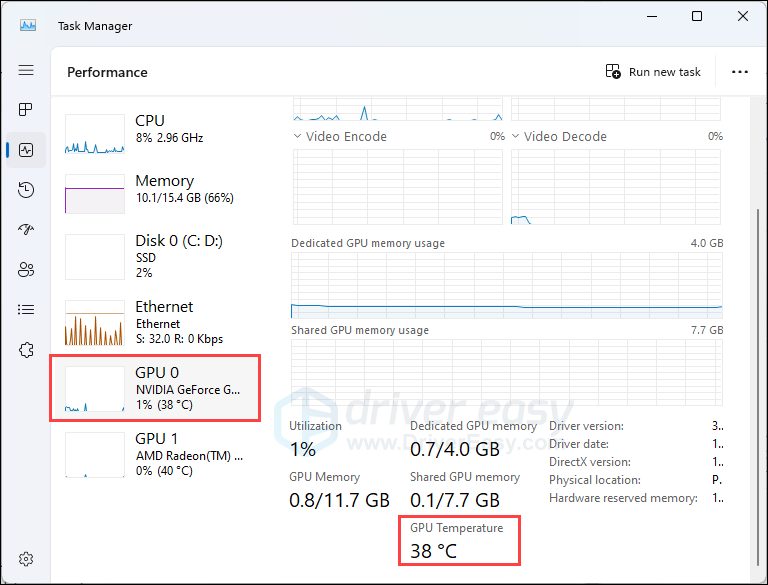Screen dimensions: 768x585
Task: Go to Processes page icon
Action: (x=26, y=109)
